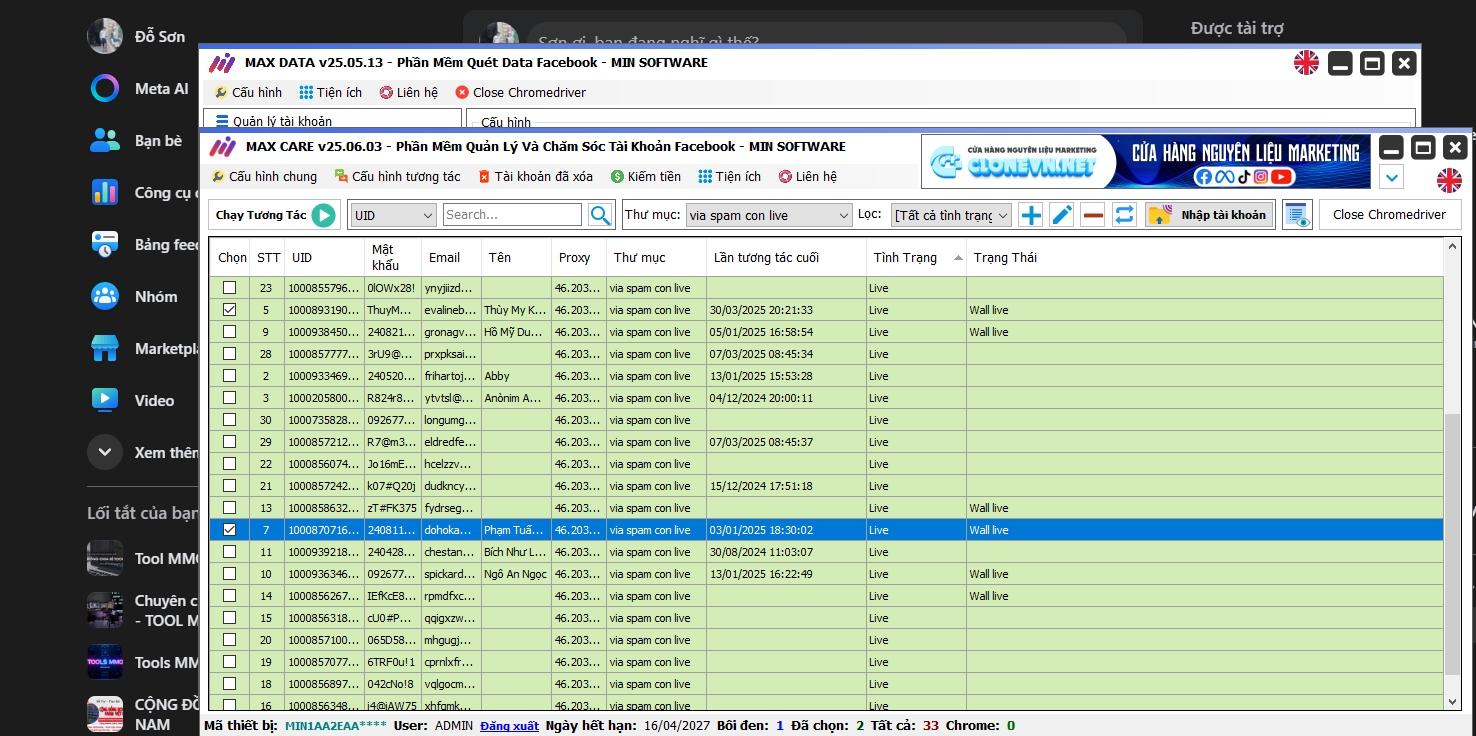Click the Search text input field

point(511,215)
